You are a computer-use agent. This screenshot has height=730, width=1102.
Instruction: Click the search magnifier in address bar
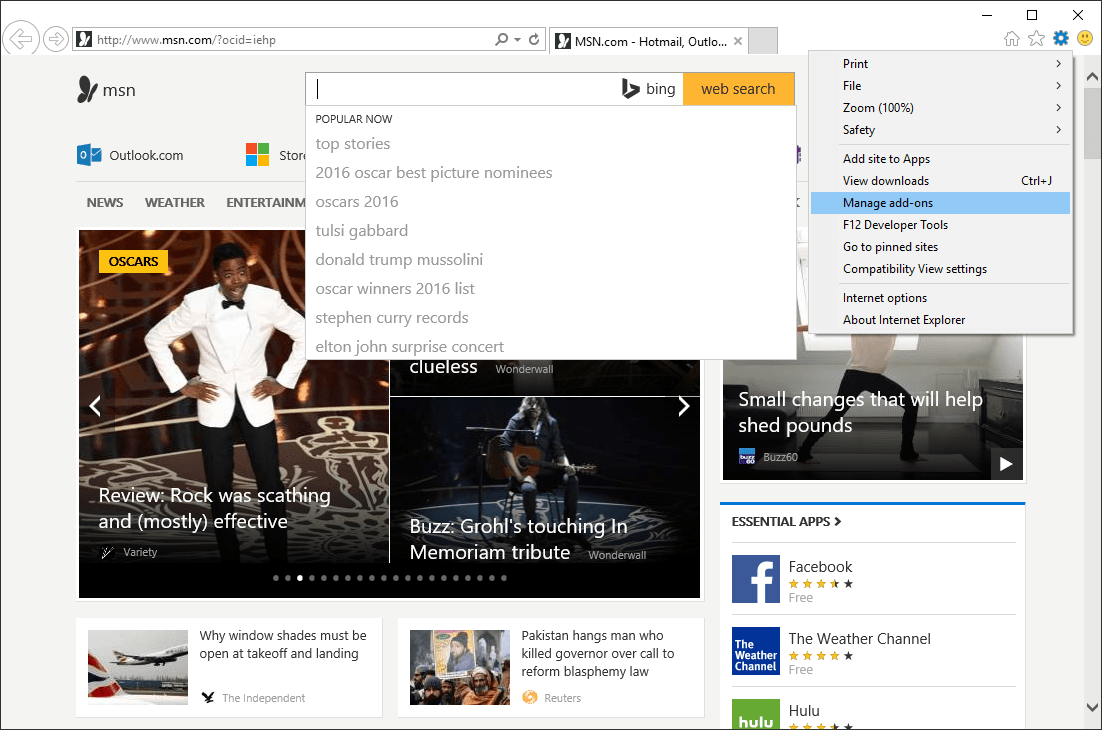501,39
